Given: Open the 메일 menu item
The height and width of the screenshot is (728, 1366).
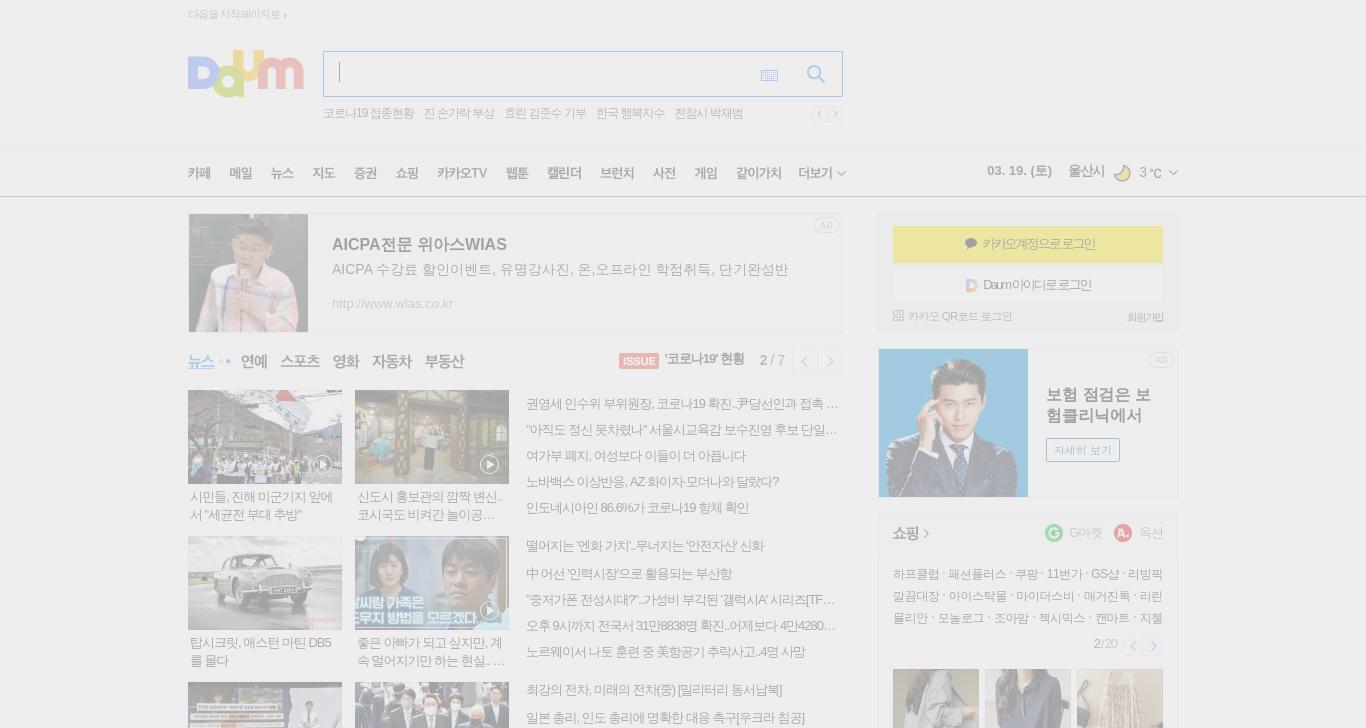Looking at the screenshot, I should (241, 173).
